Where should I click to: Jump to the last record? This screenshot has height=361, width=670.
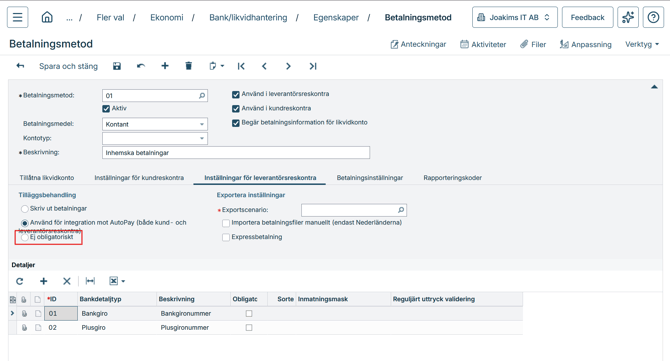(313, 66)
